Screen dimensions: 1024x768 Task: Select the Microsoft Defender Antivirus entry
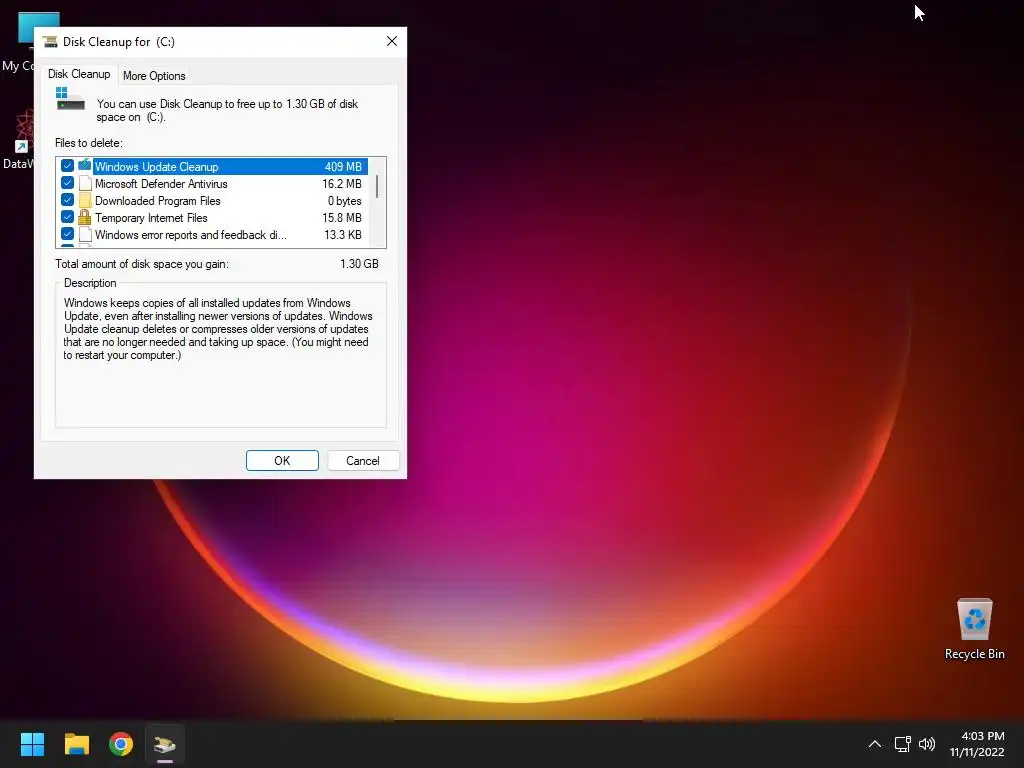212,184
